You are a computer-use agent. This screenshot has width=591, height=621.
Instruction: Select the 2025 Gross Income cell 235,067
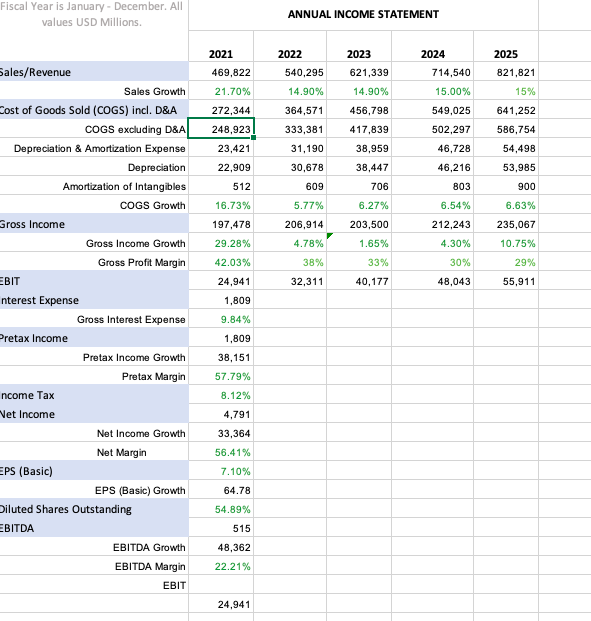[x=506, y=224]
